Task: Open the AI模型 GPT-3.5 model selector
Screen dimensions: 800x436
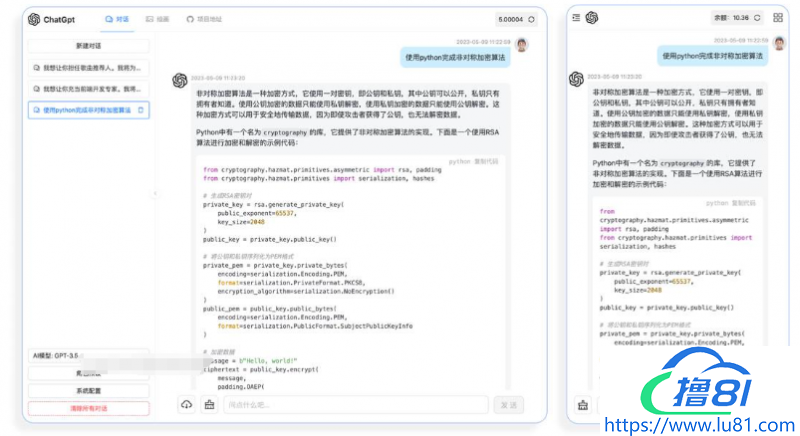Action: (88, 356)
